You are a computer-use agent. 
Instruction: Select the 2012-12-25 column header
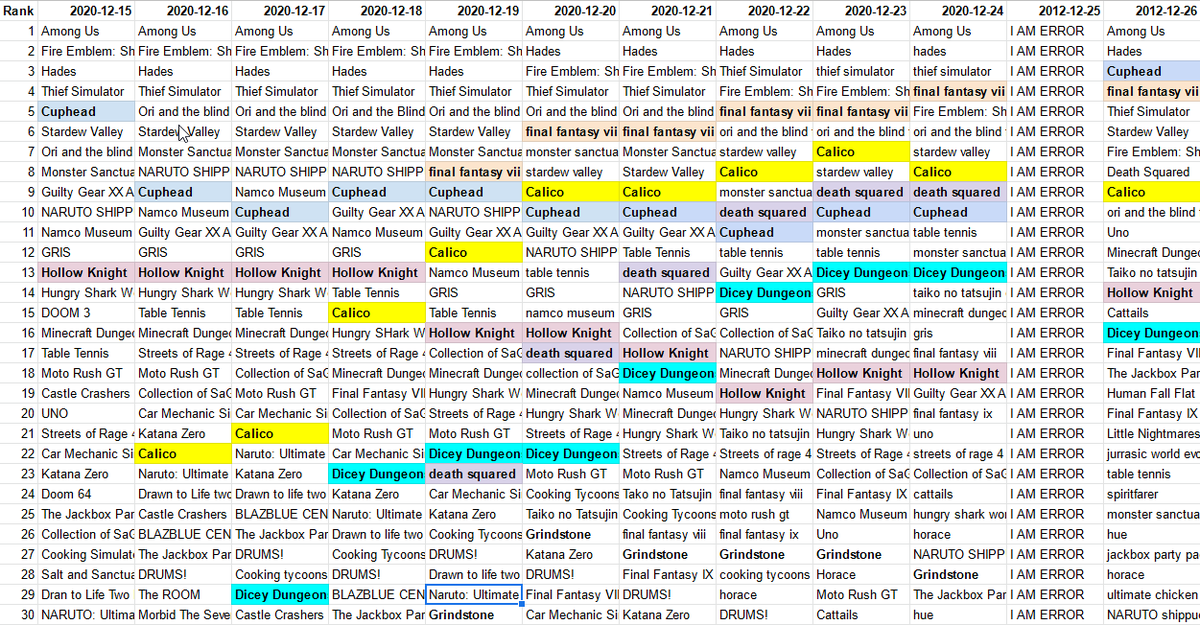pos(1056,11)
